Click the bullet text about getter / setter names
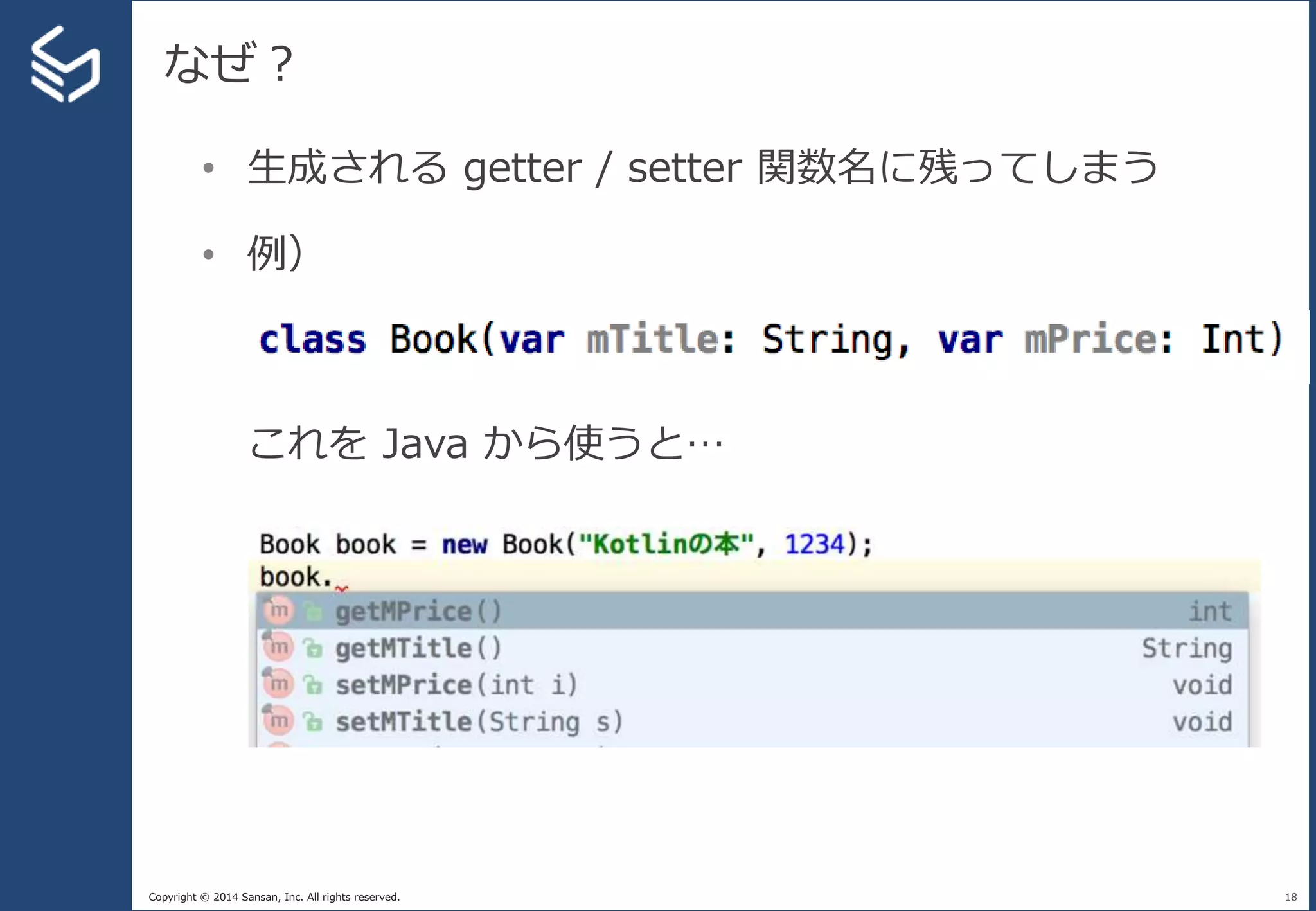Screen dimensions: 1316x911 click(x=703, y=168)
